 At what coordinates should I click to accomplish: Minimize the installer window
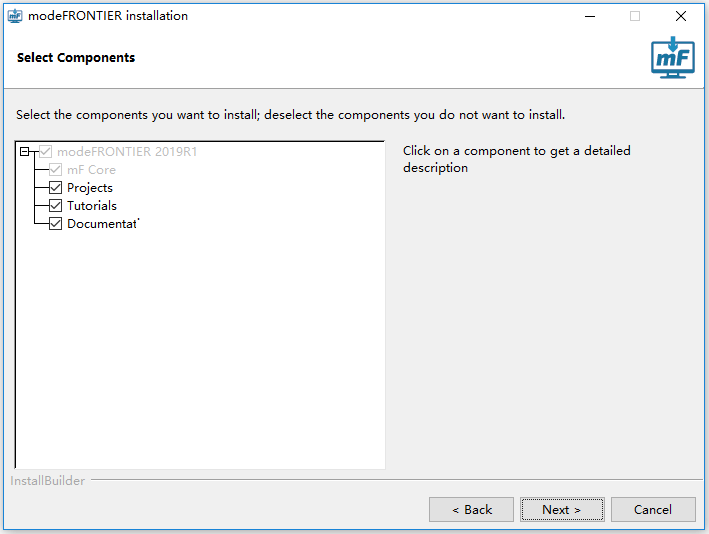click(x=590, y=16)
